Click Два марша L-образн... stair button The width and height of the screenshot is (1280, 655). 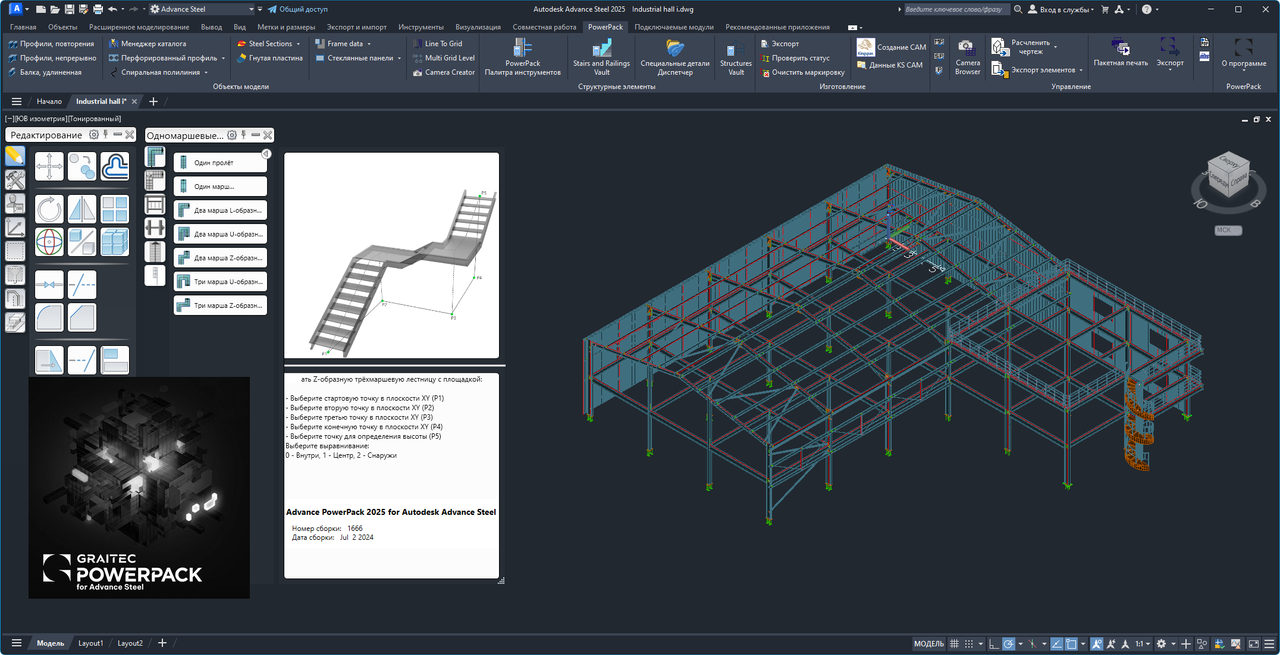pos(220,210)
